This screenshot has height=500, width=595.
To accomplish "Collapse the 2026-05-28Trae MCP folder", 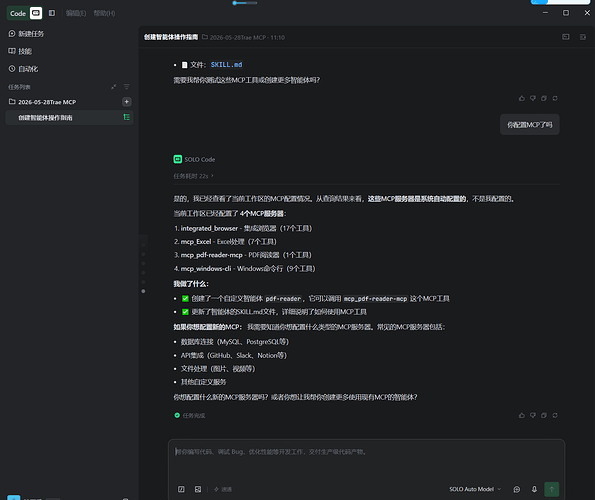I will click(x=42, y=102).
